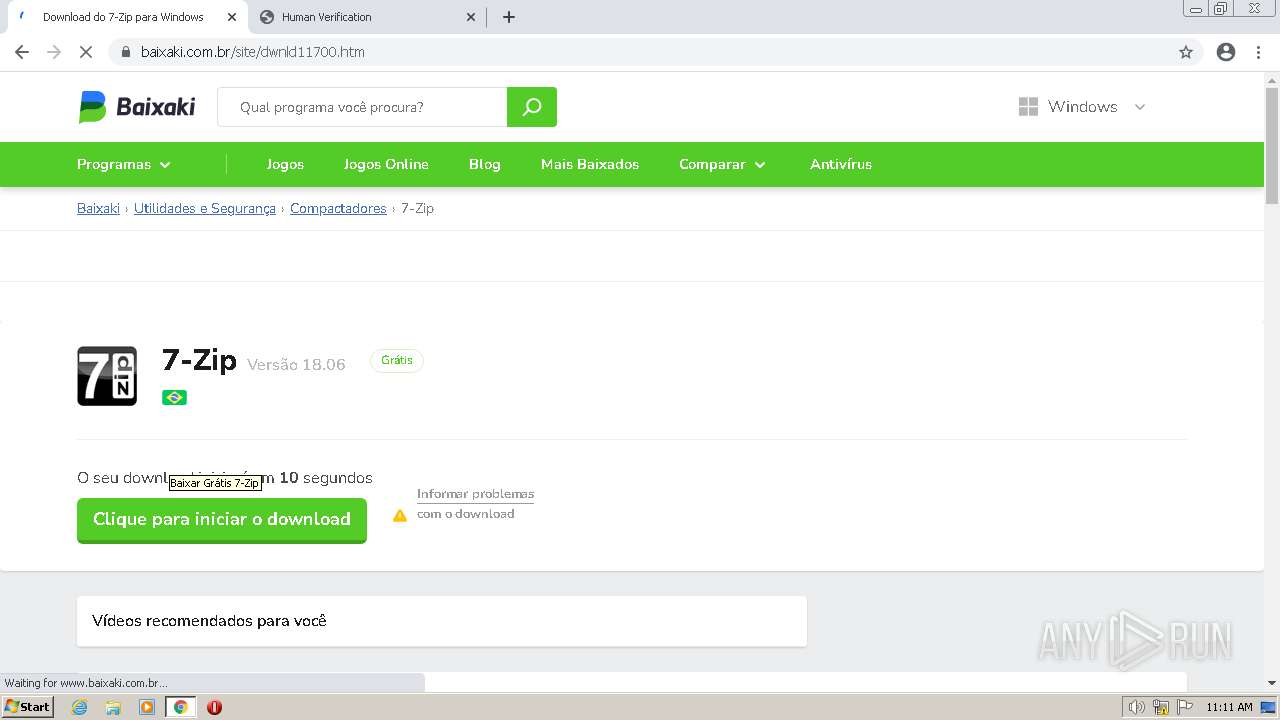This screenshot has height=720, width=1280.
Task: Click the volume speaker tray icon
Action: click(x=1137, y=707)
